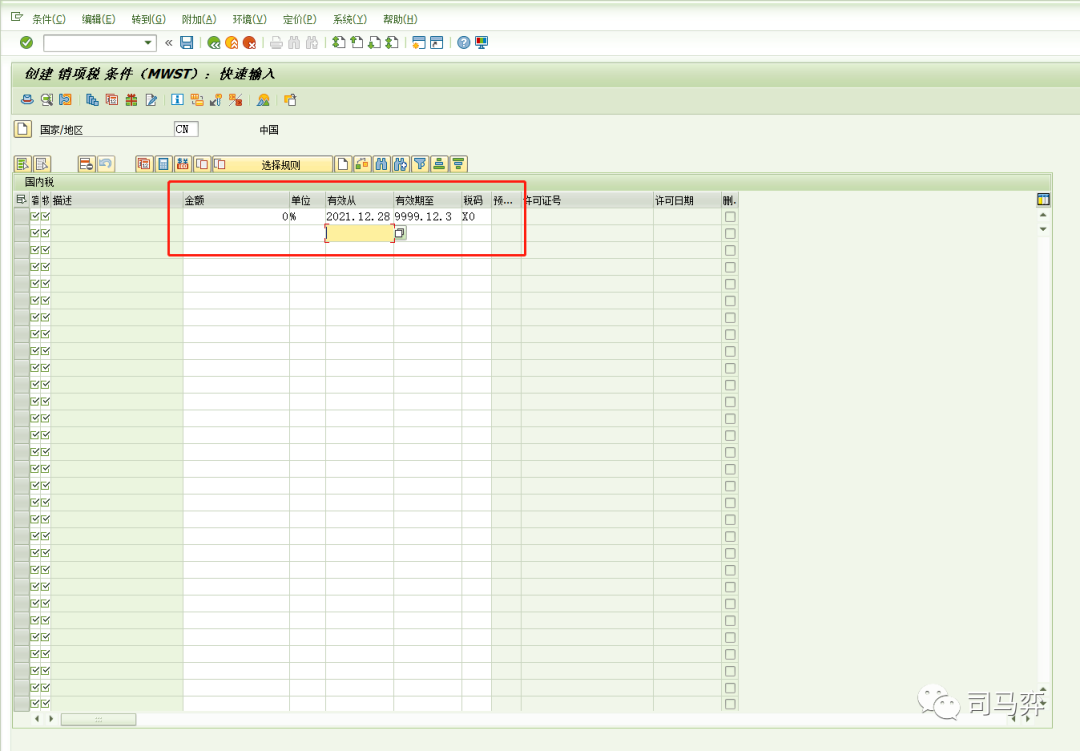1080x751 pixels.
Task: Click the command input field
Action: point(94,43)
